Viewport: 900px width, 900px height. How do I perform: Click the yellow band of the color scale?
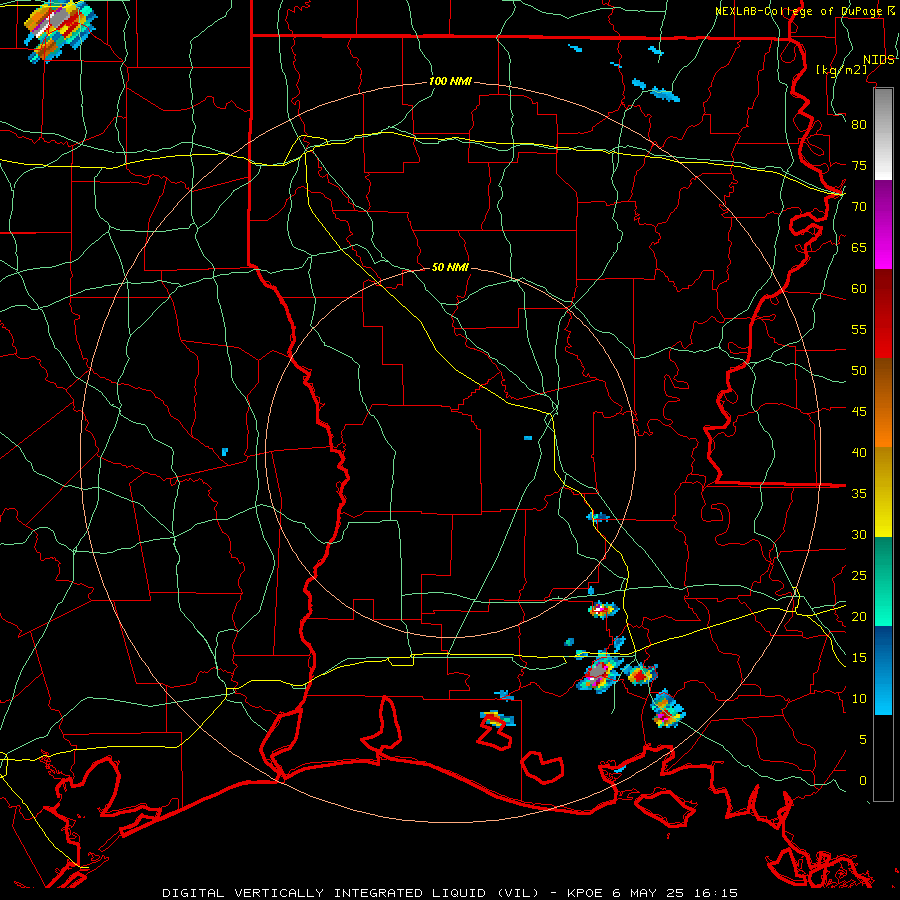pyautogui.click(x=883, y=491)
